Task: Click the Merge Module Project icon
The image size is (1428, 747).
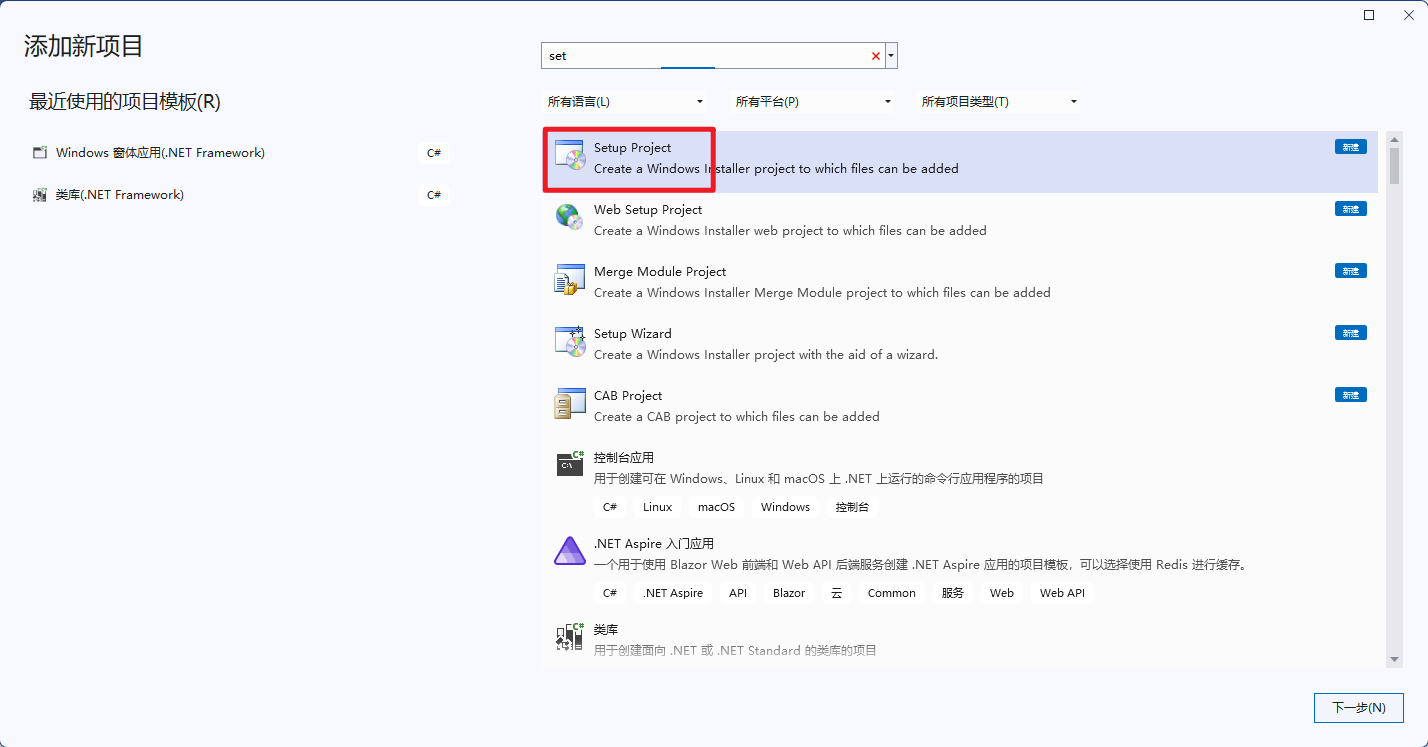Action: point(569,279)
